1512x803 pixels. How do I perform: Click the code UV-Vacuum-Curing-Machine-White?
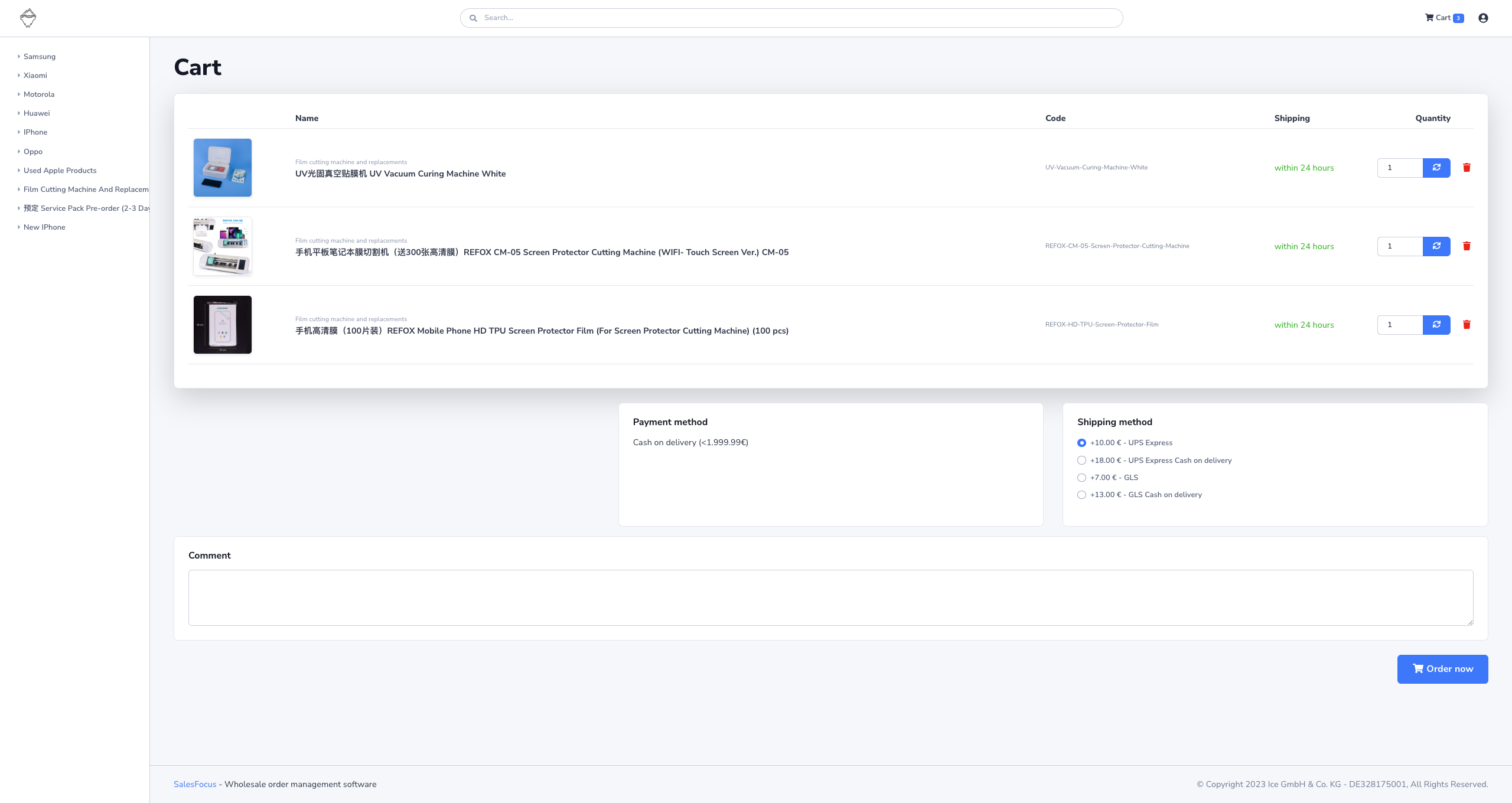1096,168
